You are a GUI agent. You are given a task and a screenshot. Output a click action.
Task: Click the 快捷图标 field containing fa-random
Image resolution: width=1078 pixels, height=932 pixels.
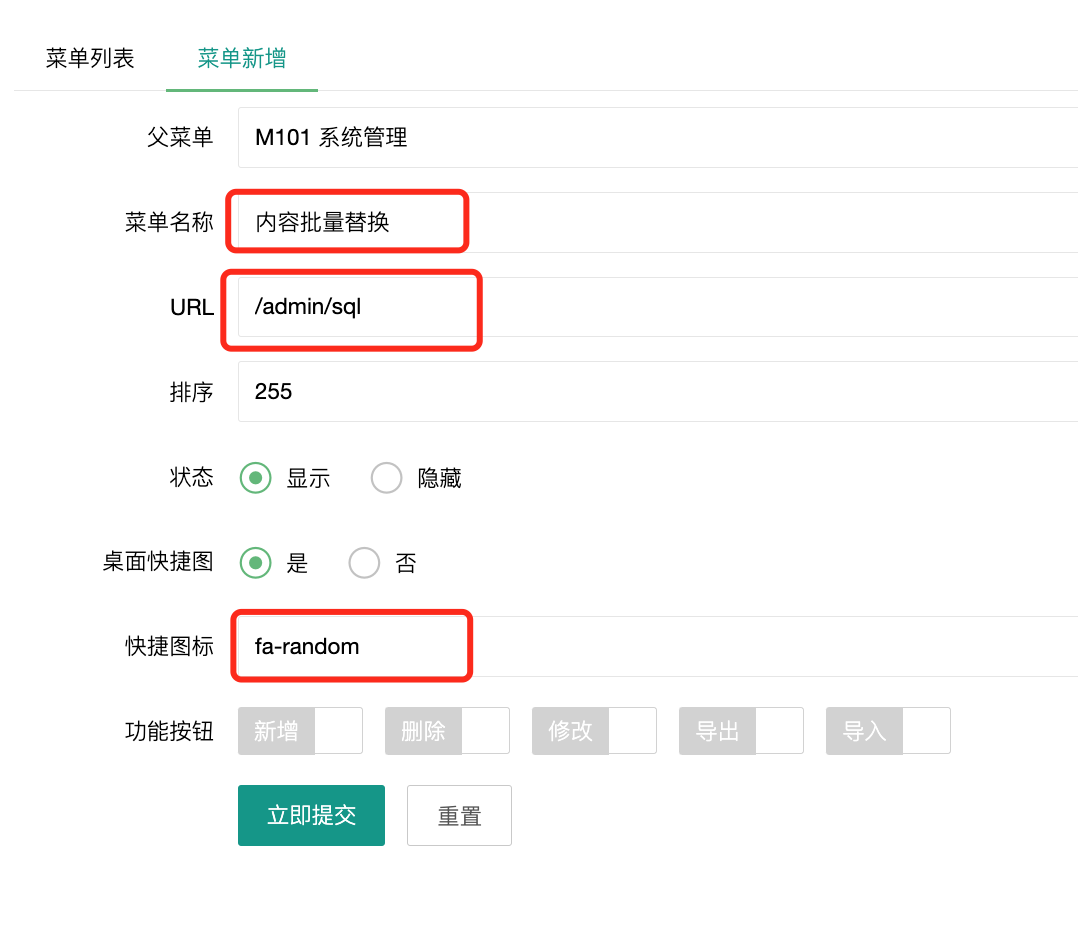[658, 646]
